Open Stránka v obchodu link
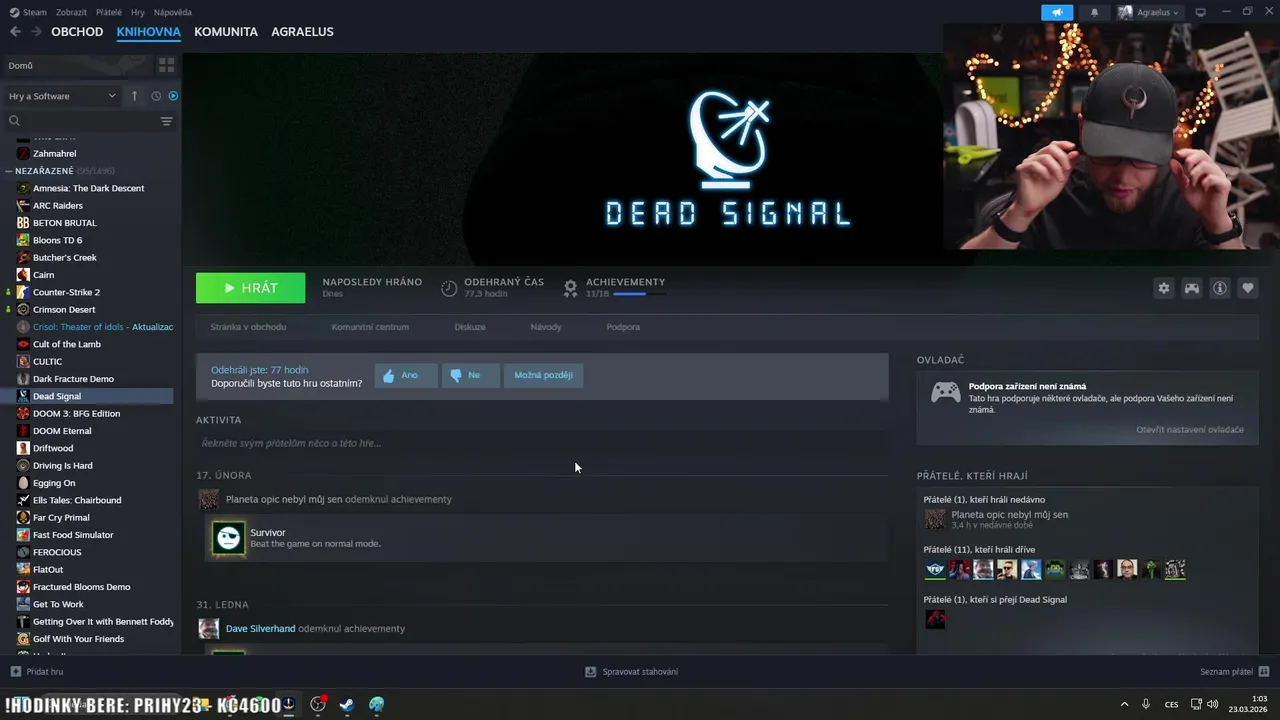Viewport: 1280px width, 720px height. pyautogui.click(x=248, y=327)
